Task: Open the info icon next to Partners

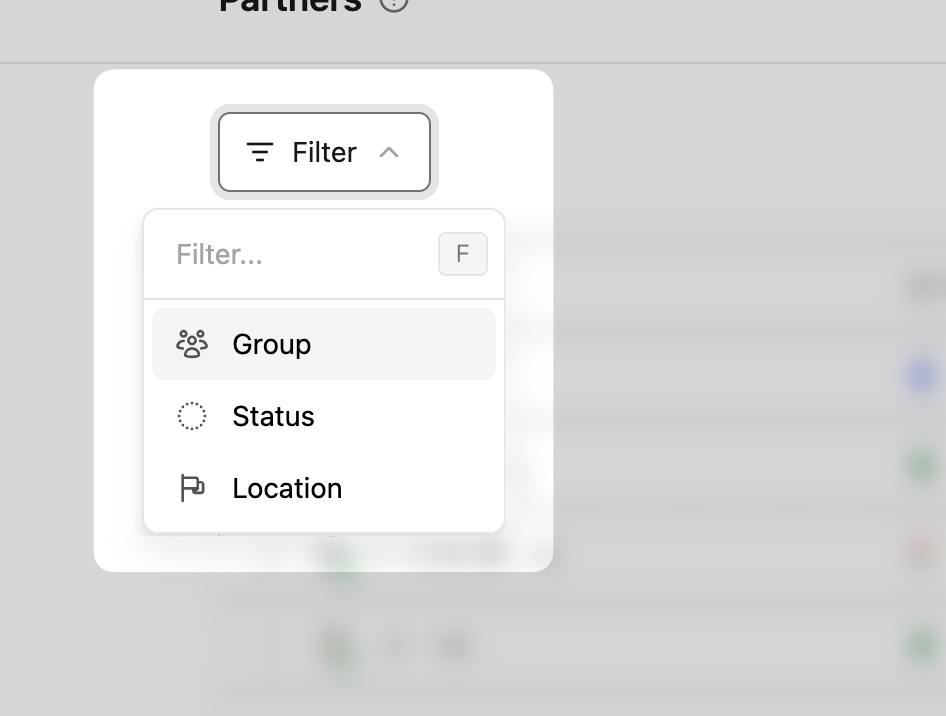Action: coord(393,5)
